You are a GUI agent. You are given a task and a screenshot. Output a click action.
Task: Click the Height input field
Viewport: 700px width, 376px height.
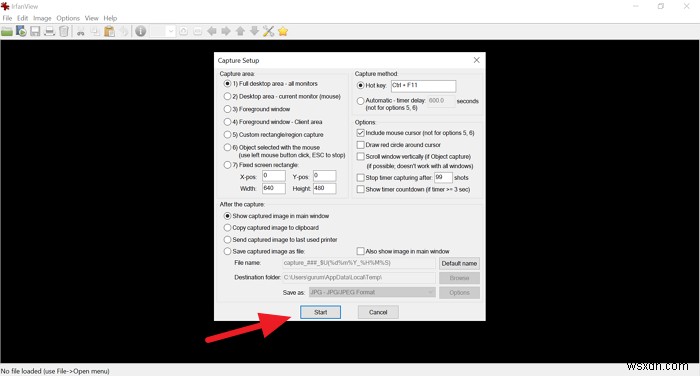(x=325, y=188)
